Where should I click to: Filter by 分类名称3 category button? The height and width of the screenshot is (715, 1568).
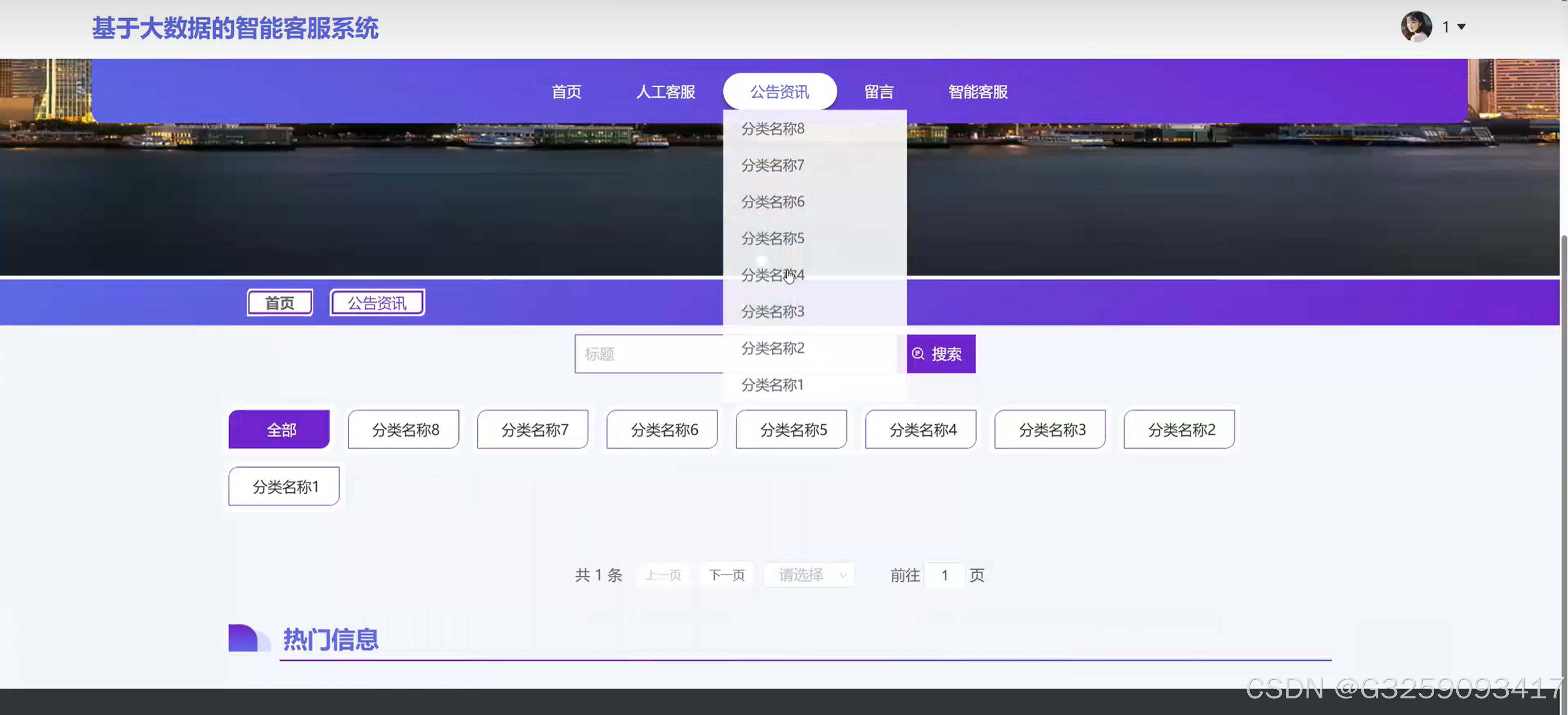(x=1050, y=429)
